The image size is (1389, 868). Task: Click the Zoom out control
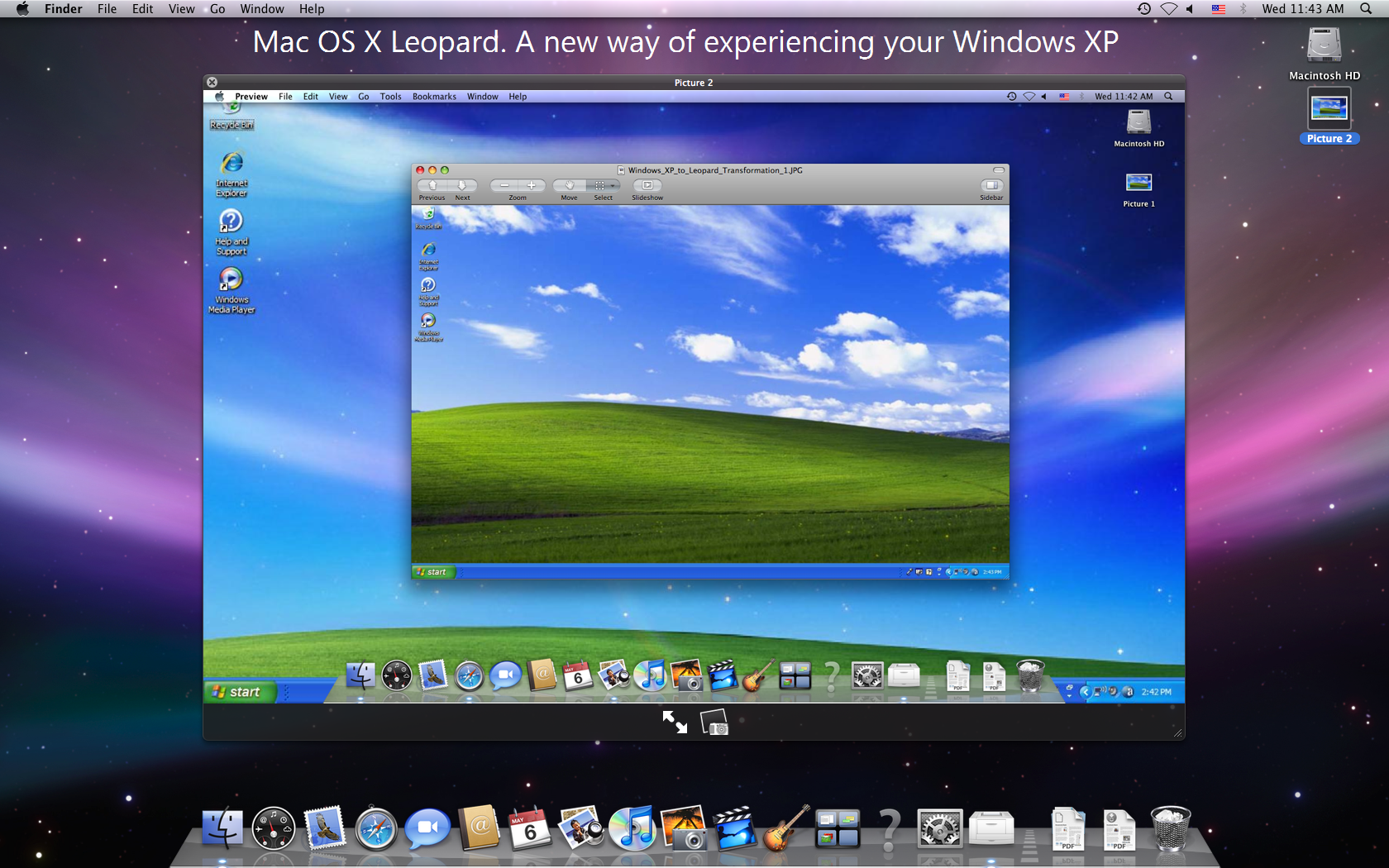[504, 185]
